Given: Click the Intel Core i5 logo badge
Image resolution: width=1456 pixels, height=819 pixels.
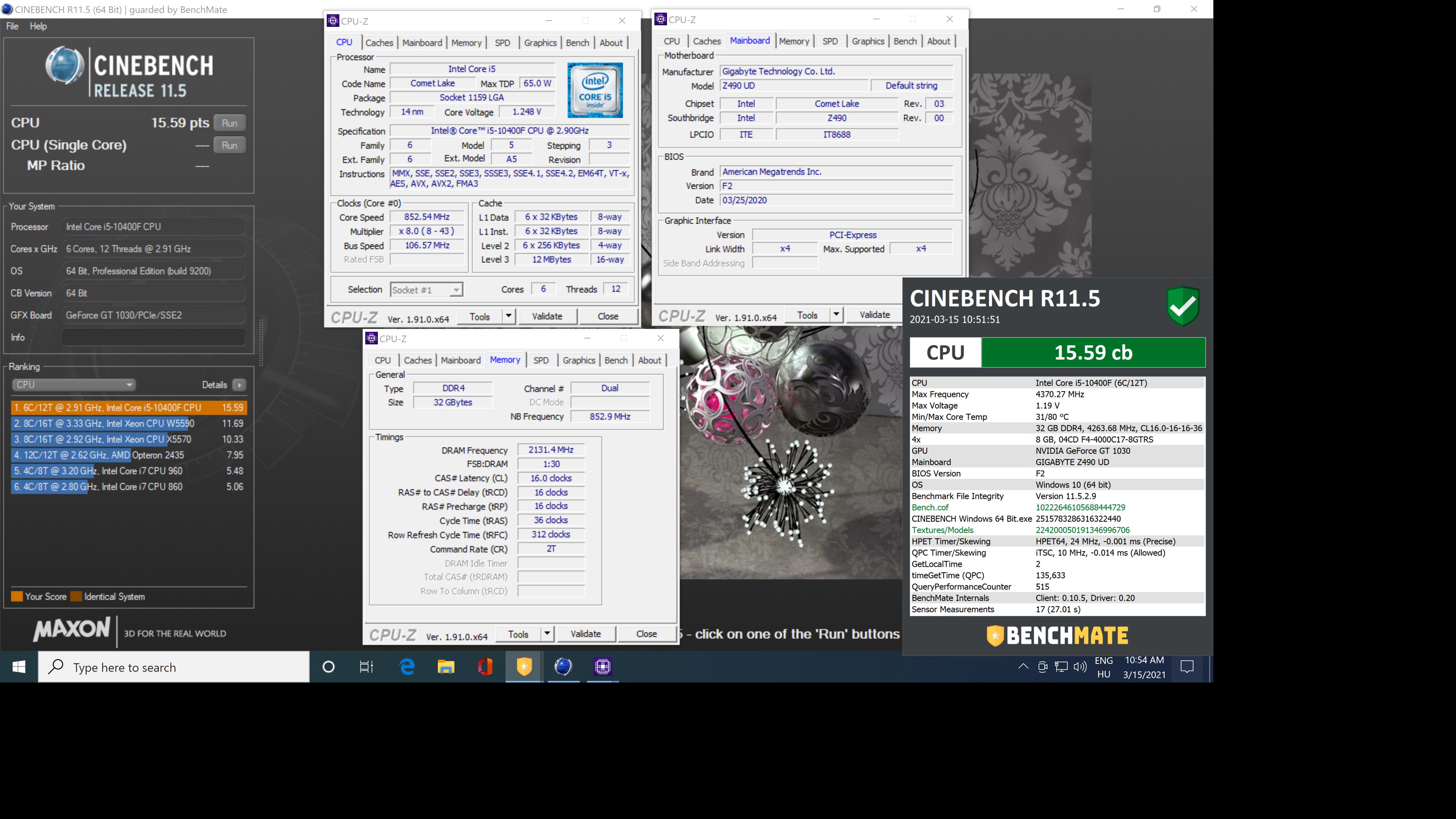Looking at the screenshot, I should tap(595, 90).
